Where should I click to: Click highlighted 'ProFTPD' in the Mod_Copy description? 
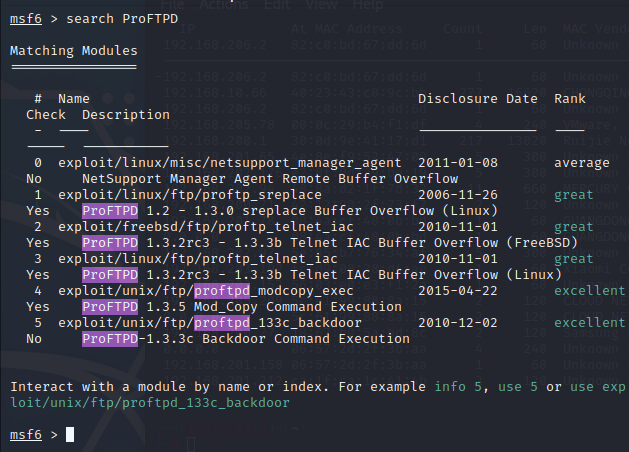pos(110,307)
